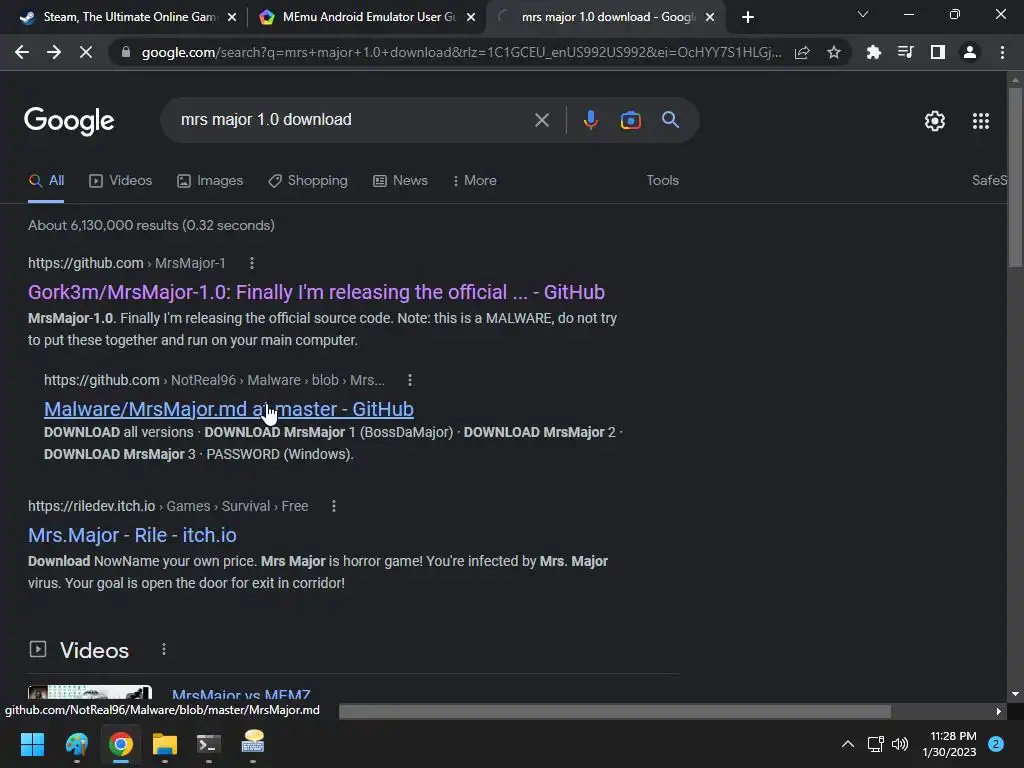Open the terminal app in taskbar
This screenshot has width=1024, height=768.
point(209,744)
